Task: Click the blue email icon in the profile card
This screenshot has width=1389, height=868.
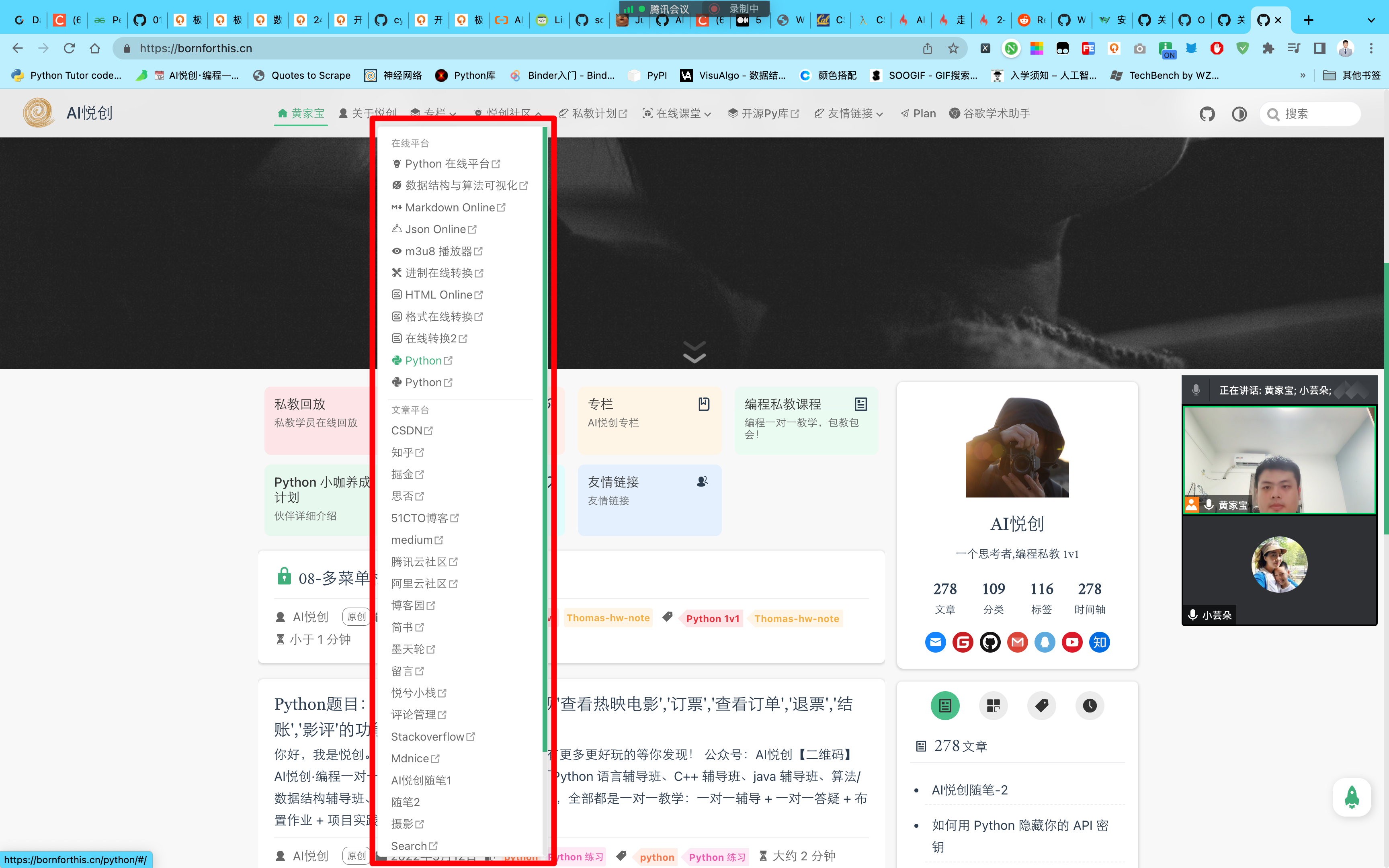Action: tap(935, 642)
